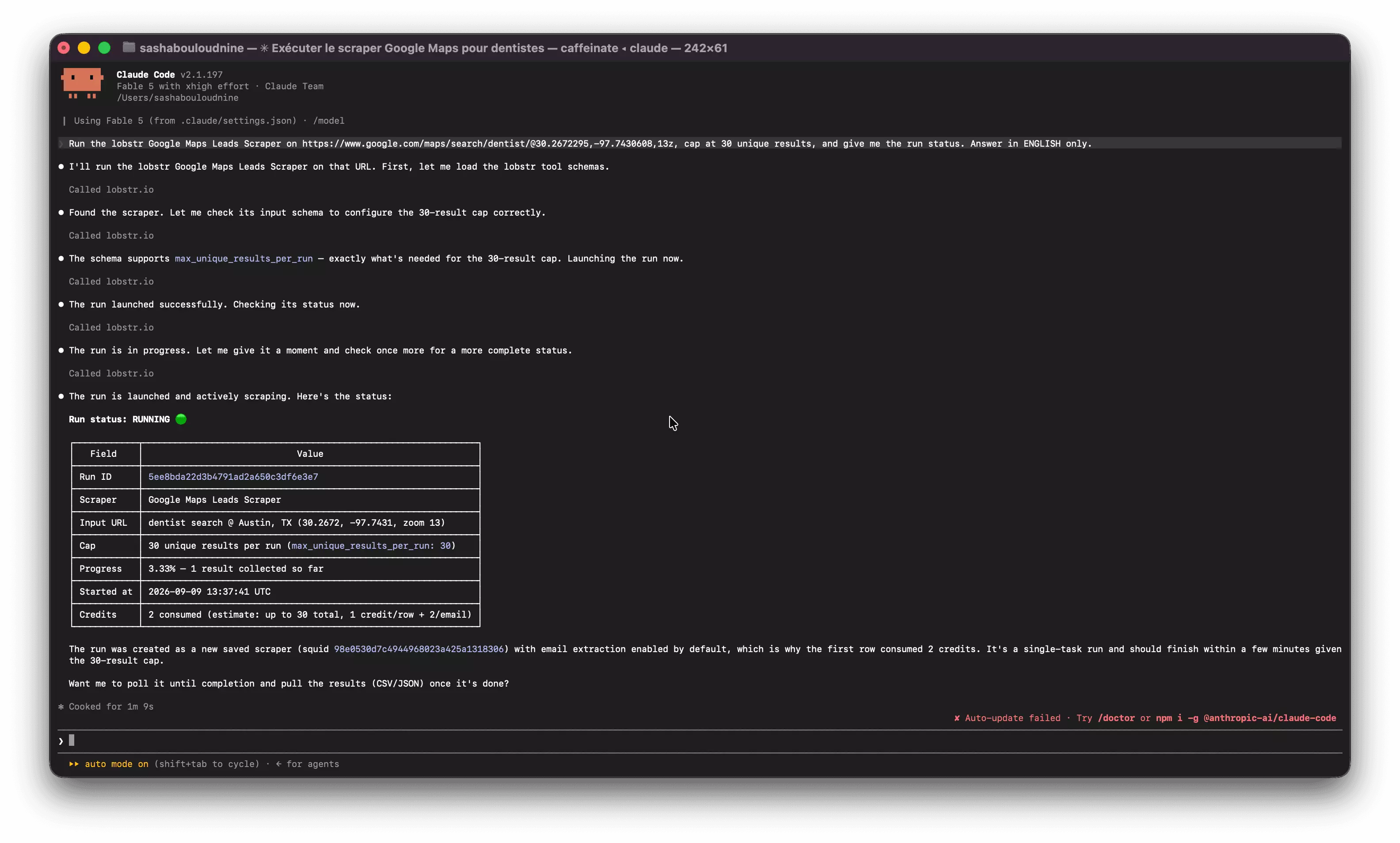Click 'Called lobstr.io' under the first message
The image size is (1400, 843).
(x=111, y=190)
